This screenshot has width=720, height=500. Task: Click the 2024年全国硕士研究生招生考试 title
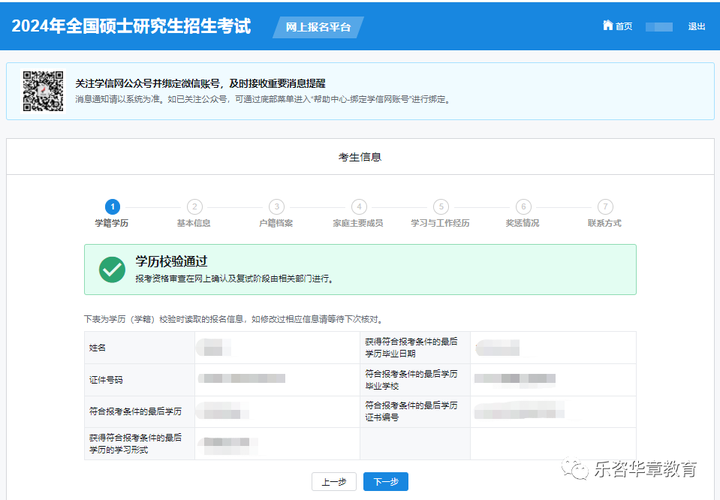click(131, 25)
